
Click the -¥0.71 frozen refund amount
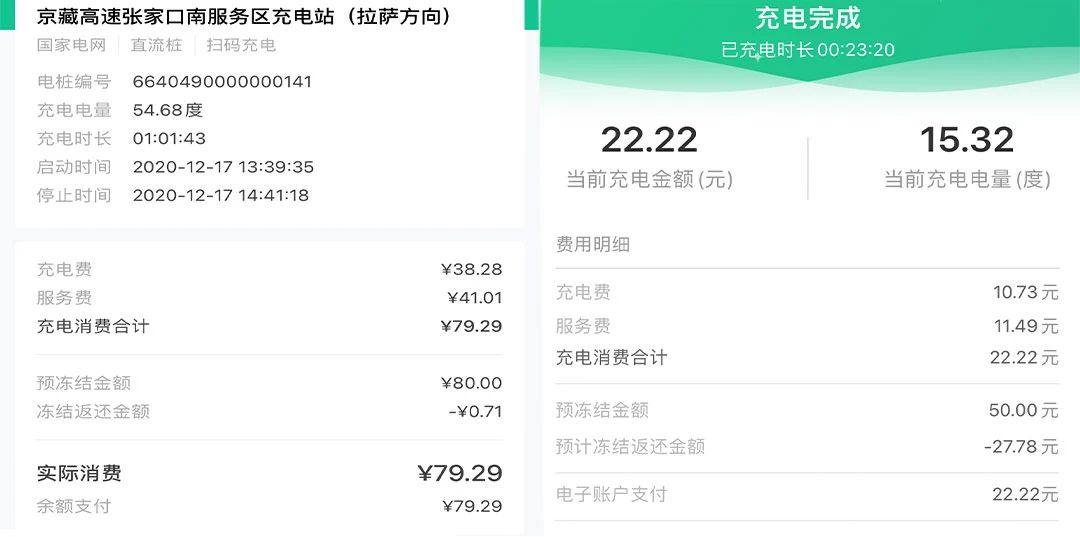[475, 411]
